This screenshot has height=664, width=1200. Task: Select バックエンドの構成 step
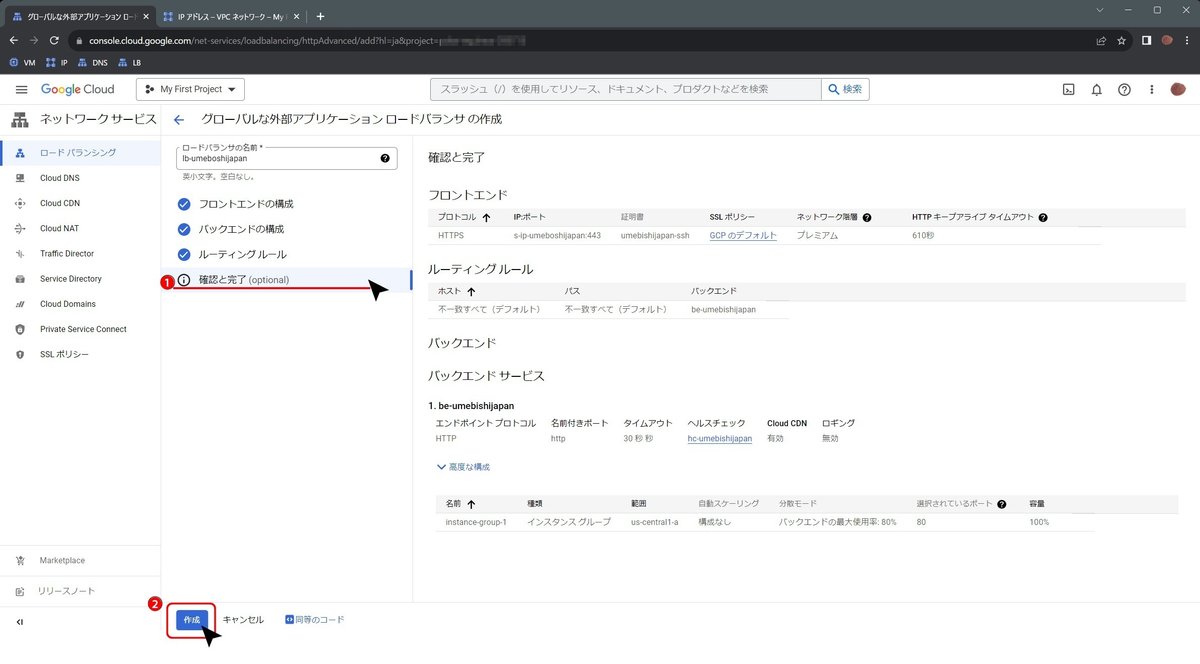pos(241,229)
